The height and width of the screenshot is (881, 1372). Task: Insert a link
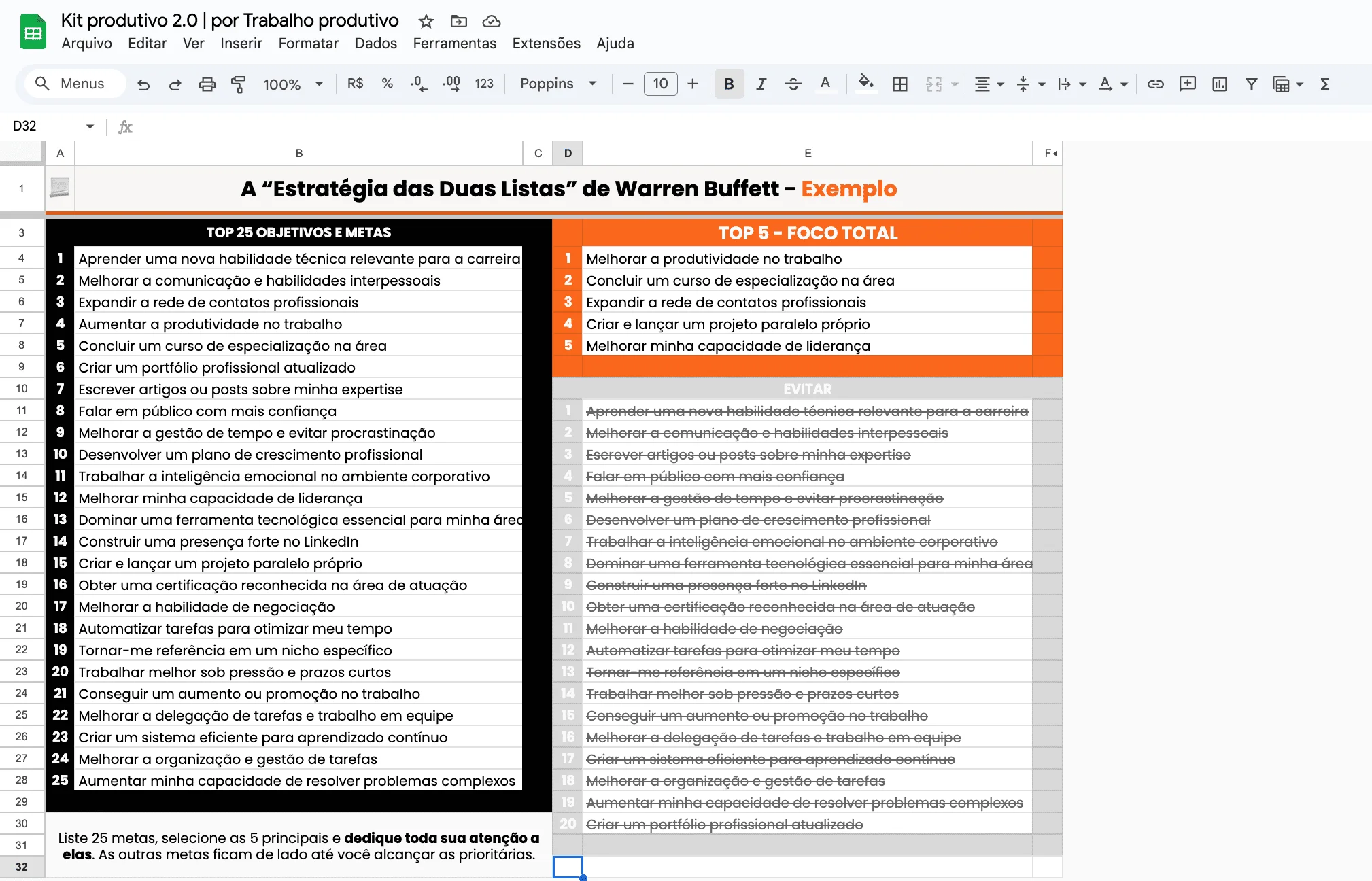click(1155, 84)
